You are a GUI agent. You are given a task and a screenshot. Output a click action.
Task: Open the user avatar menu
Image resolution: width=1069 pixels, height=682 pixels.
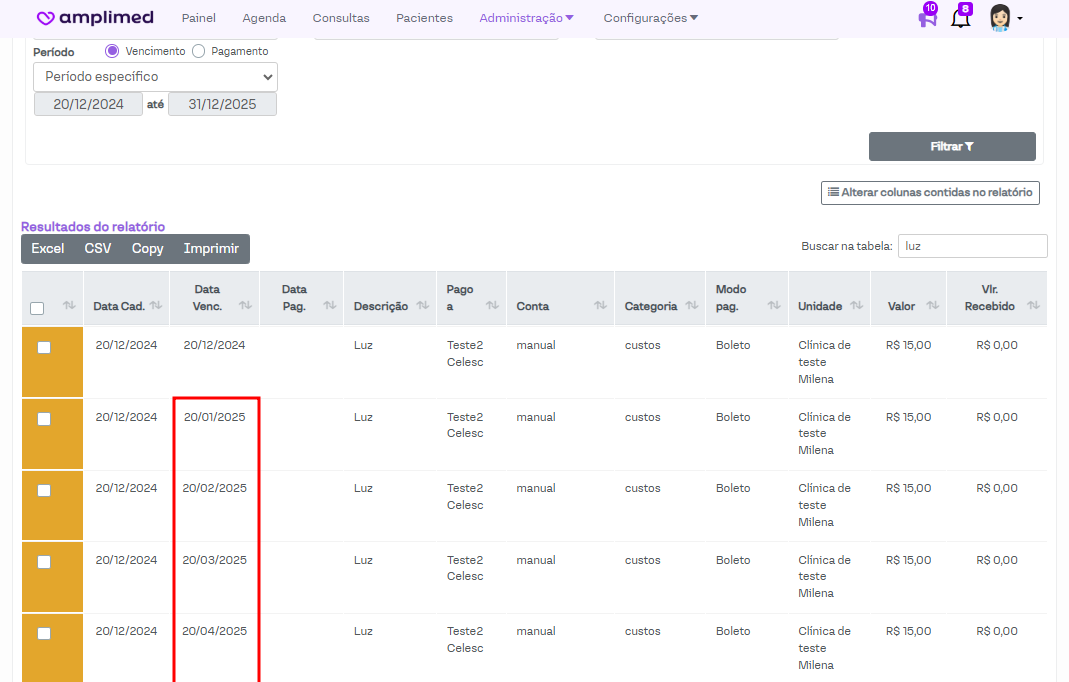tap(1003, 18)
